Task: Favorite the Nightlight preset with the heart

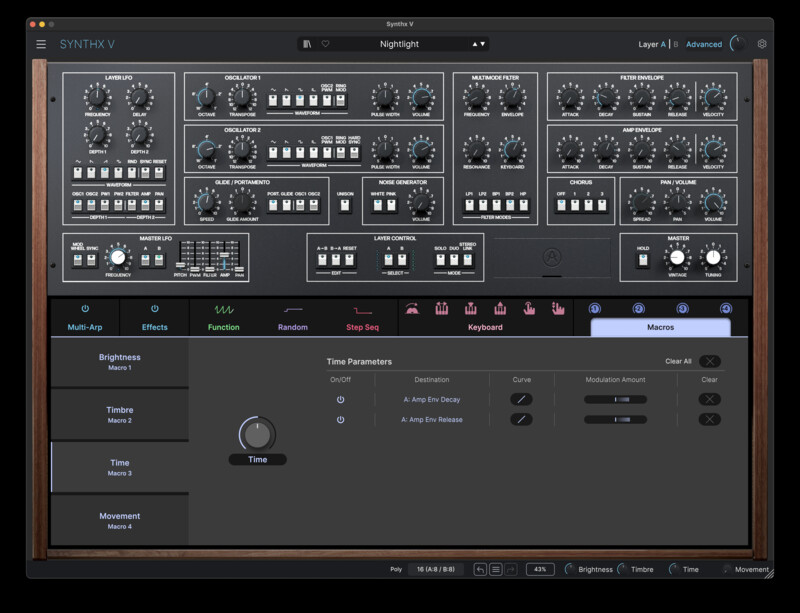Action: [325, 44]
